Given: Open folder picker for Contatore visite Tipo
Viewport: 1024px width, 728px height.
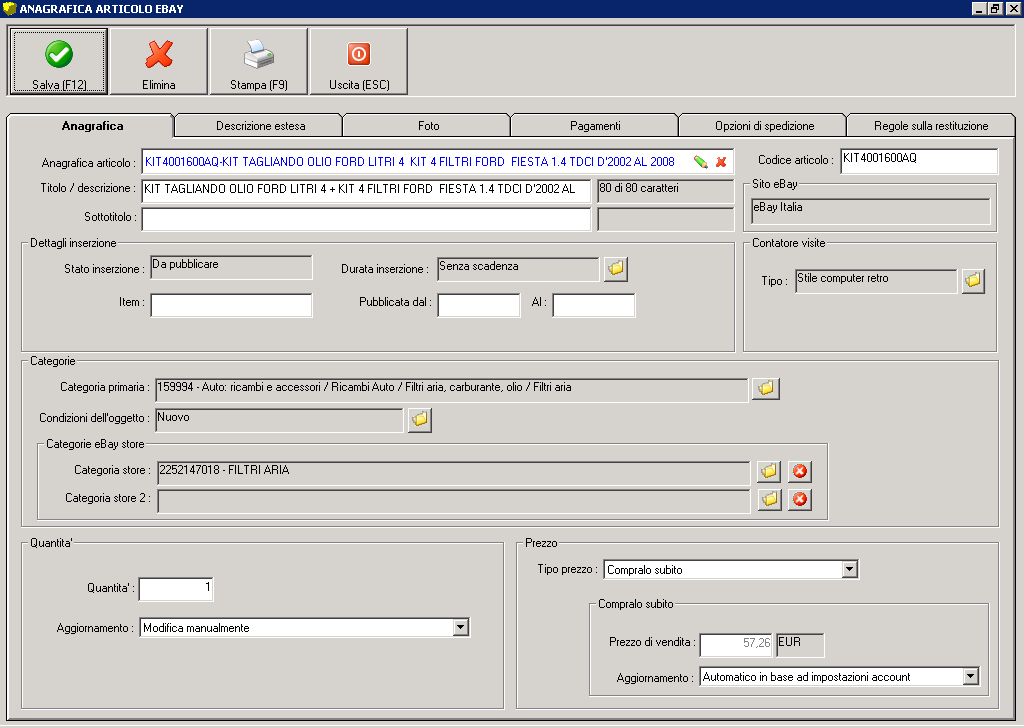Looking at the screenshot, I should 973,281.
